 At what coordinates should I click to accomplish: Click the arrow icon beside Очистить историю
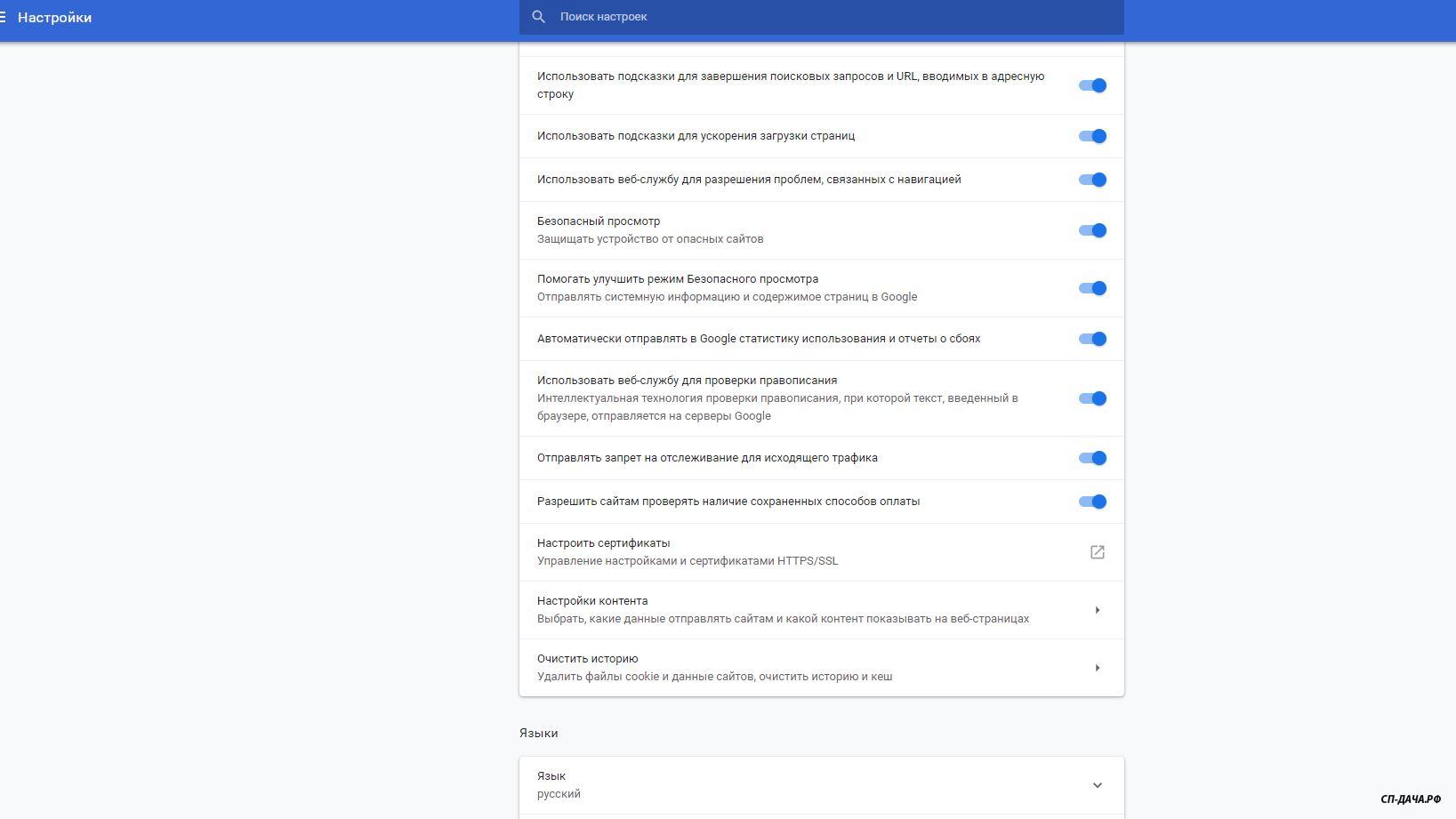click(x=1097, y=668)
